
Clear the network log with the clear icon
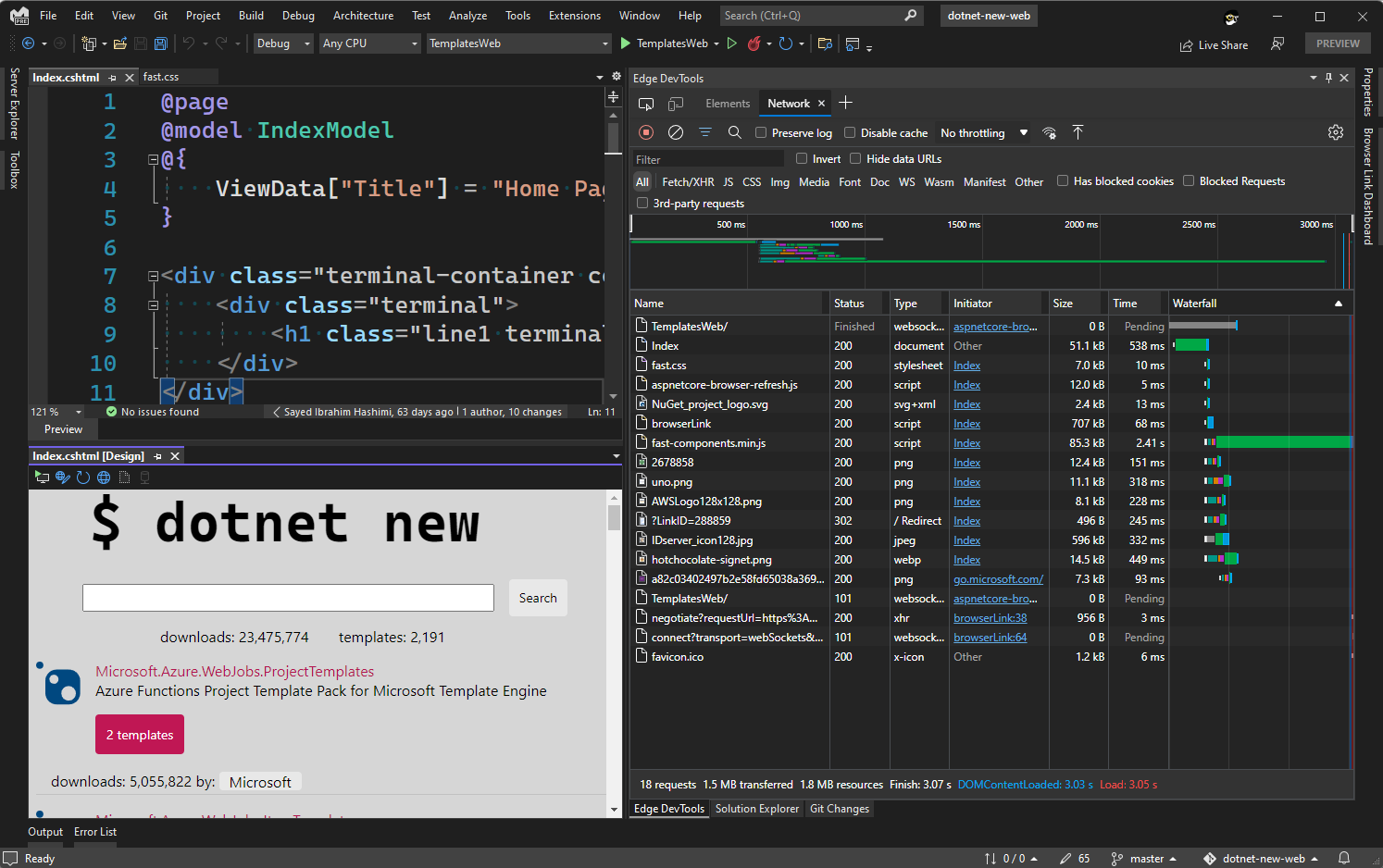coord(676,132)
